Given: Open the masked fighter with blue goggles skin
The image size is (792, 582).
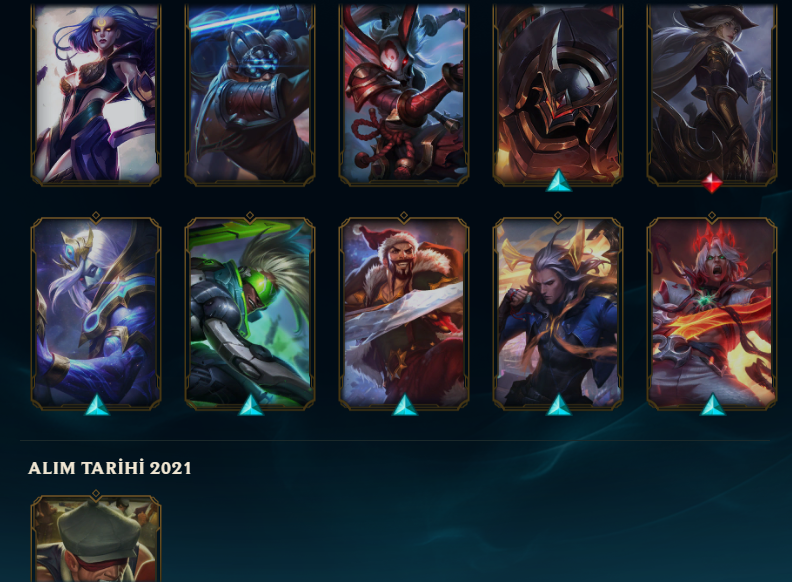Looking at the screenshot, I should pyautogui.click(x=250, y=94).
